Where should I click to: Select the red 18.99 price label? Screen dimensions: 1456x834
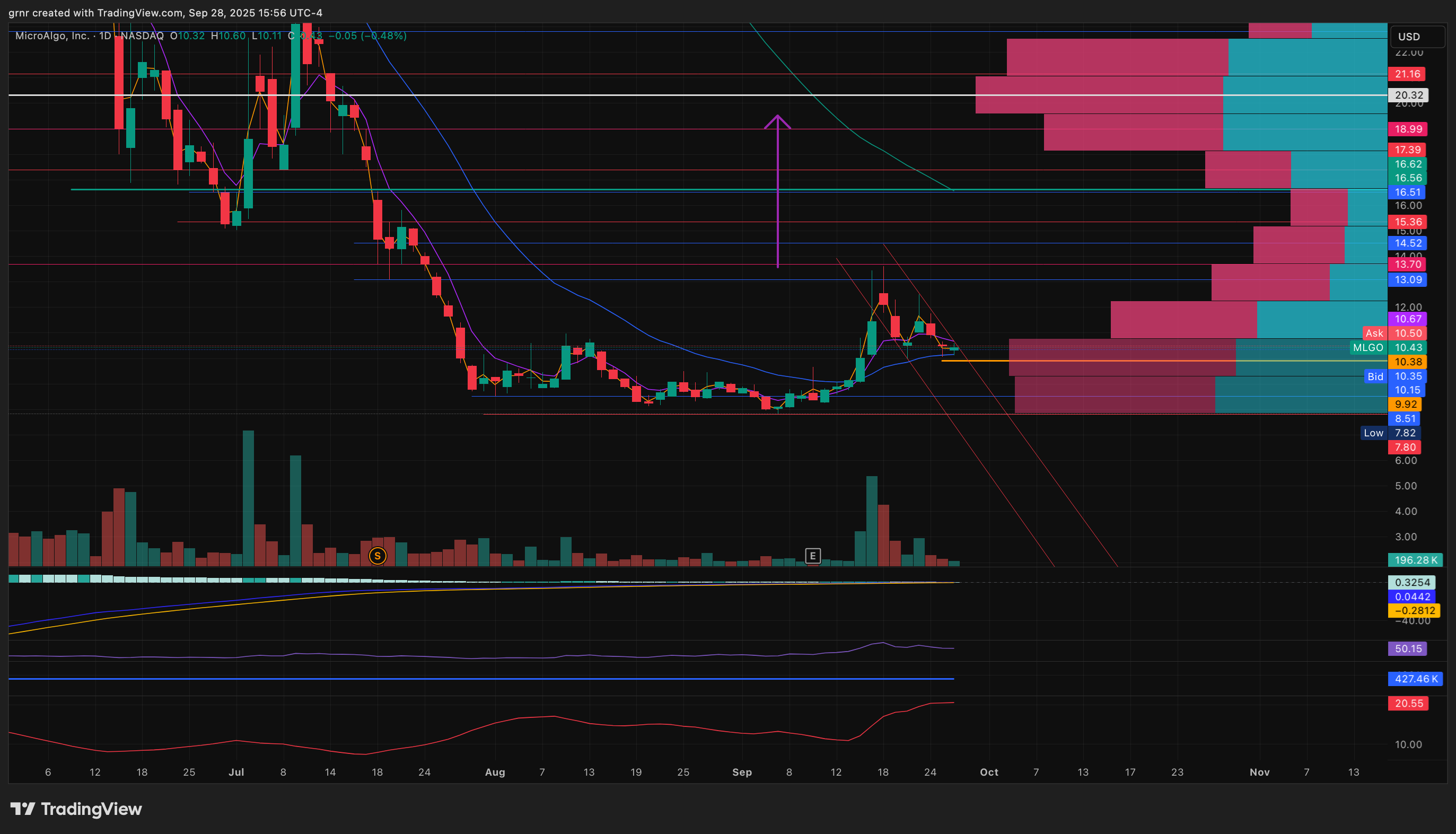click(1407, 129)
